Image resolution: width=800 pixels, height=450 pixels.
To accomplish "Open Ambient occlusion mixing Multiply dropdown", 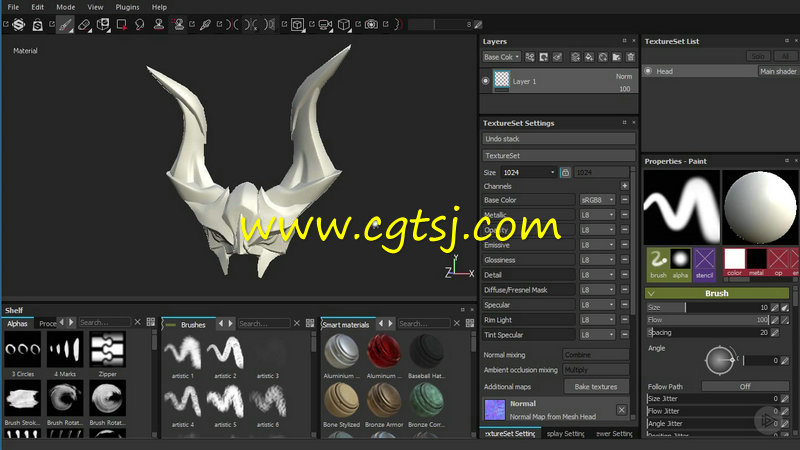I will coord(596,369).
